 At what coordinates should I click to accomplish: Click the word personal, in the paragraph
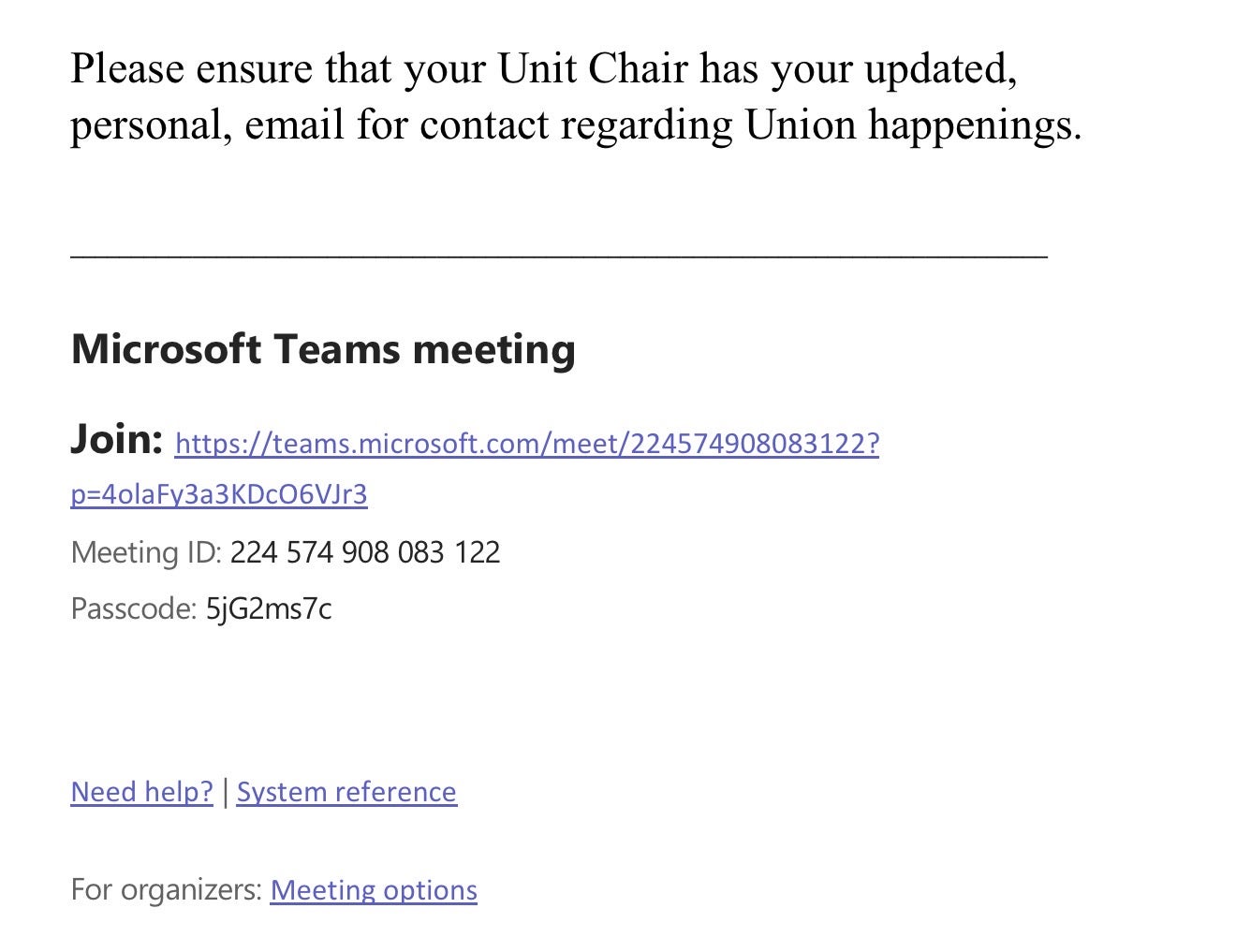coord(152,126)
